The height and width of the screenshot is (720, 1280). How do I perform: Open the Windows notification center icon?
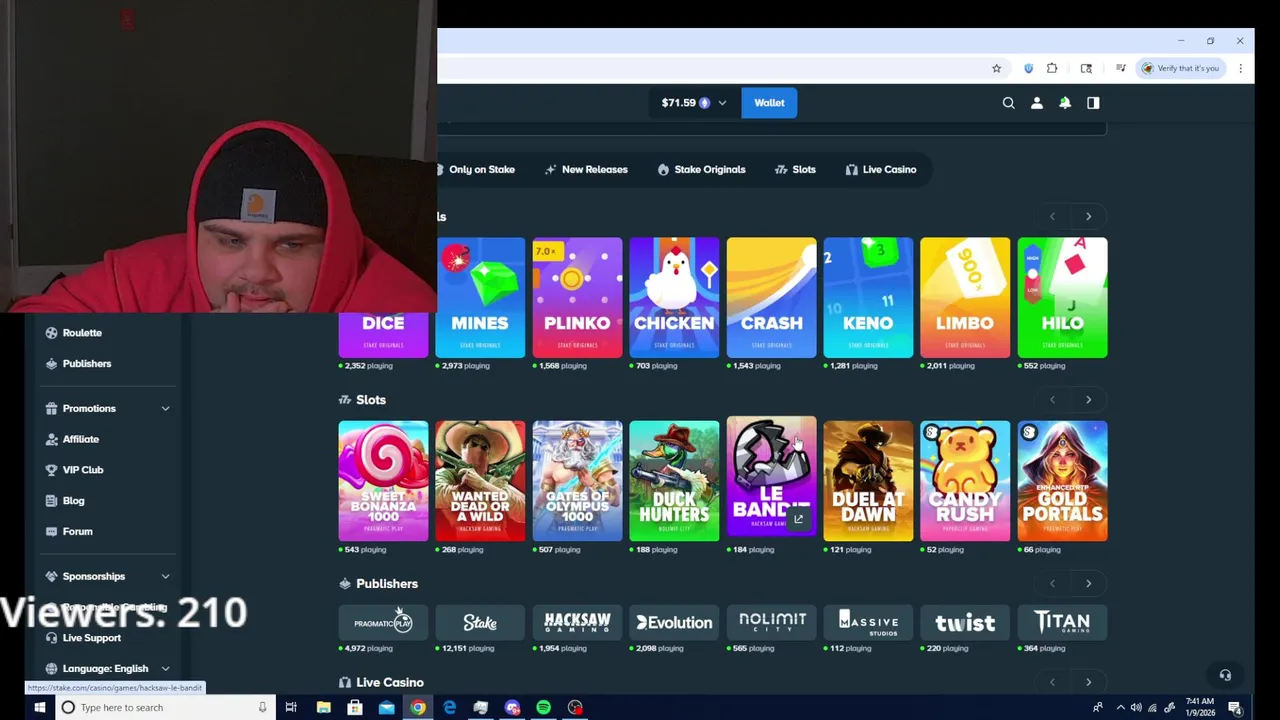[x=1235, y=707]
